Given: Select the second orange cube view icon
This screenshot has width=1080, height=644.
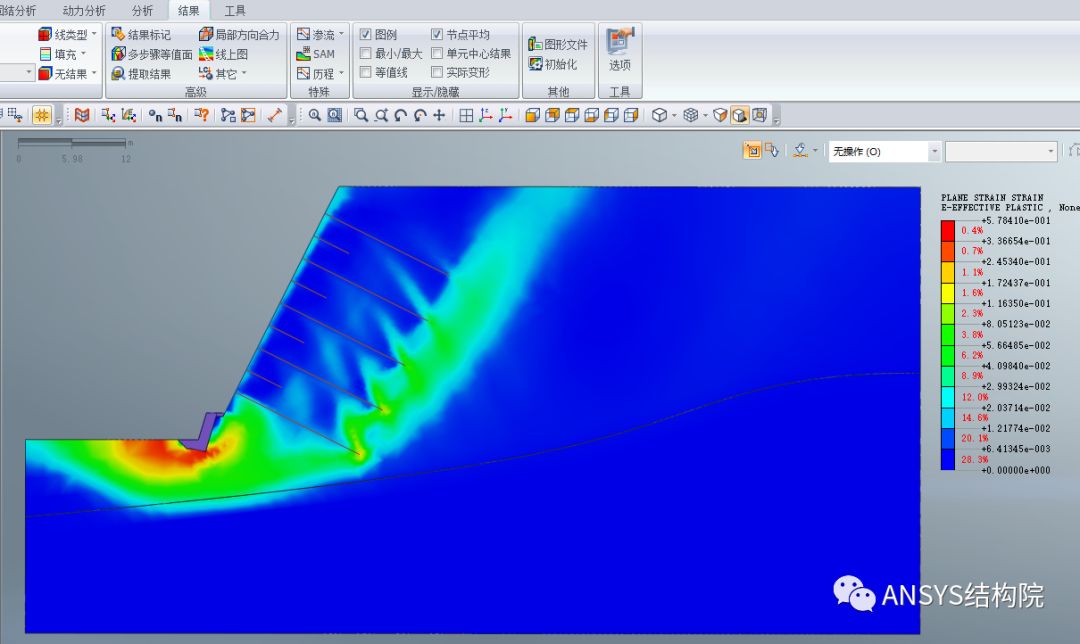Looking at the screenshot, I should tap(552, 115).
